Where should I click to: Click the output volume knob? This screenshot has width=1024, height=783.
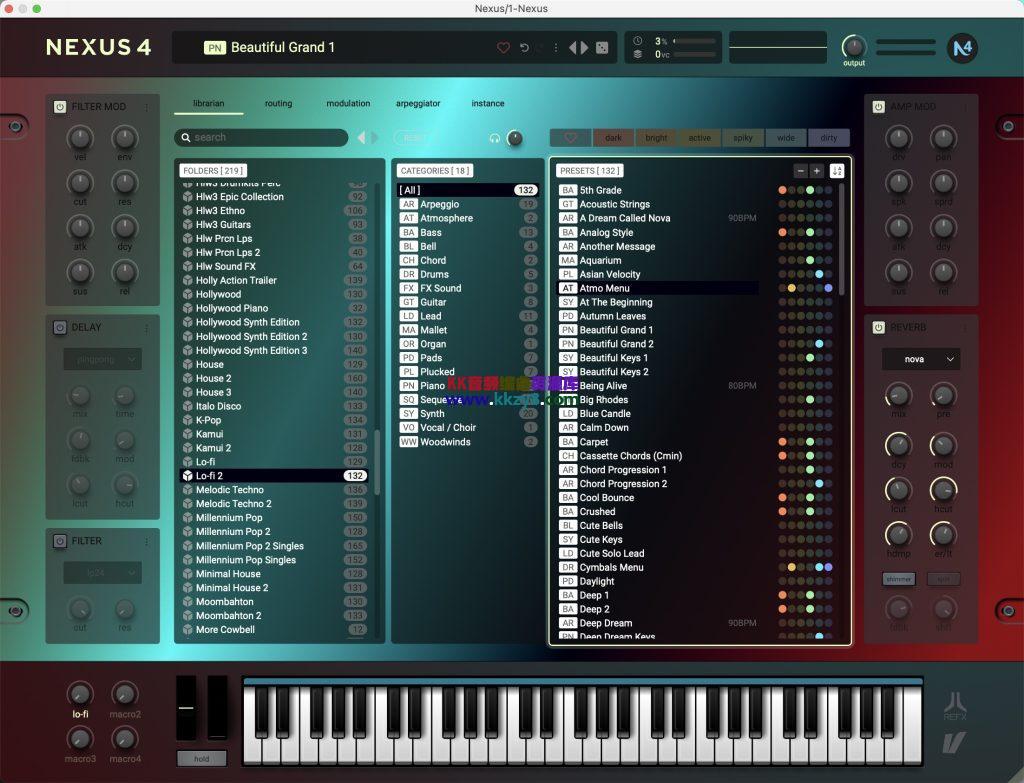(853, 46)
